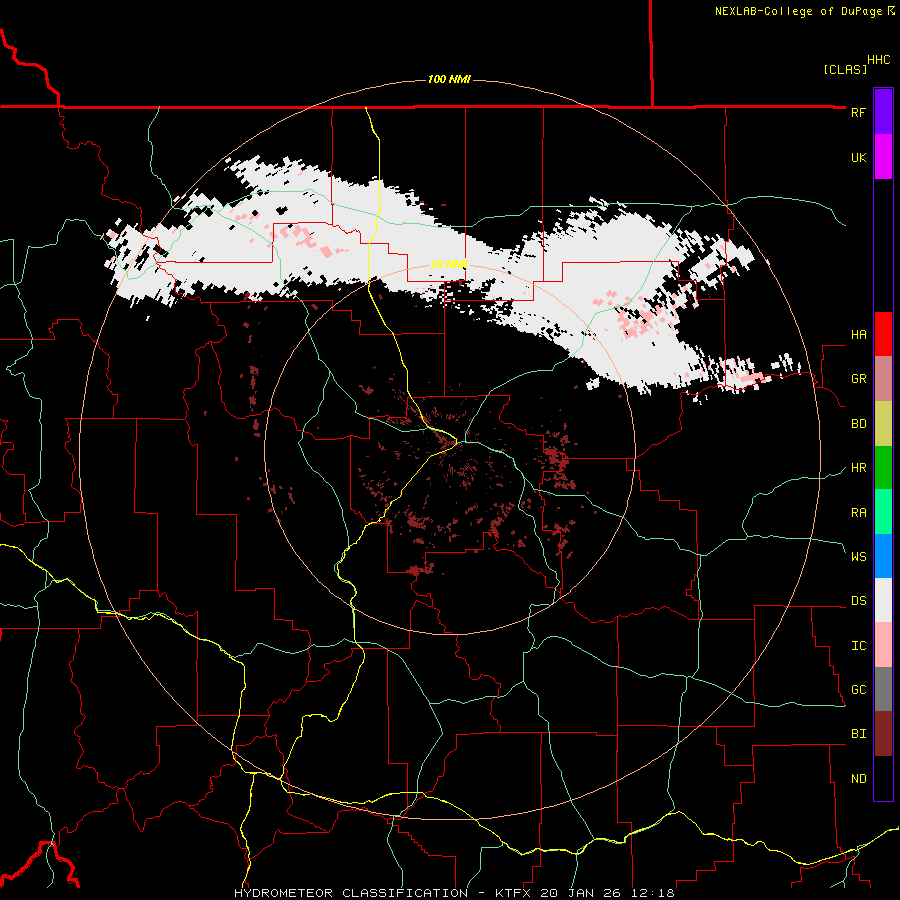Click the HA legend label

pyautogui.click(x=858, y=334)
